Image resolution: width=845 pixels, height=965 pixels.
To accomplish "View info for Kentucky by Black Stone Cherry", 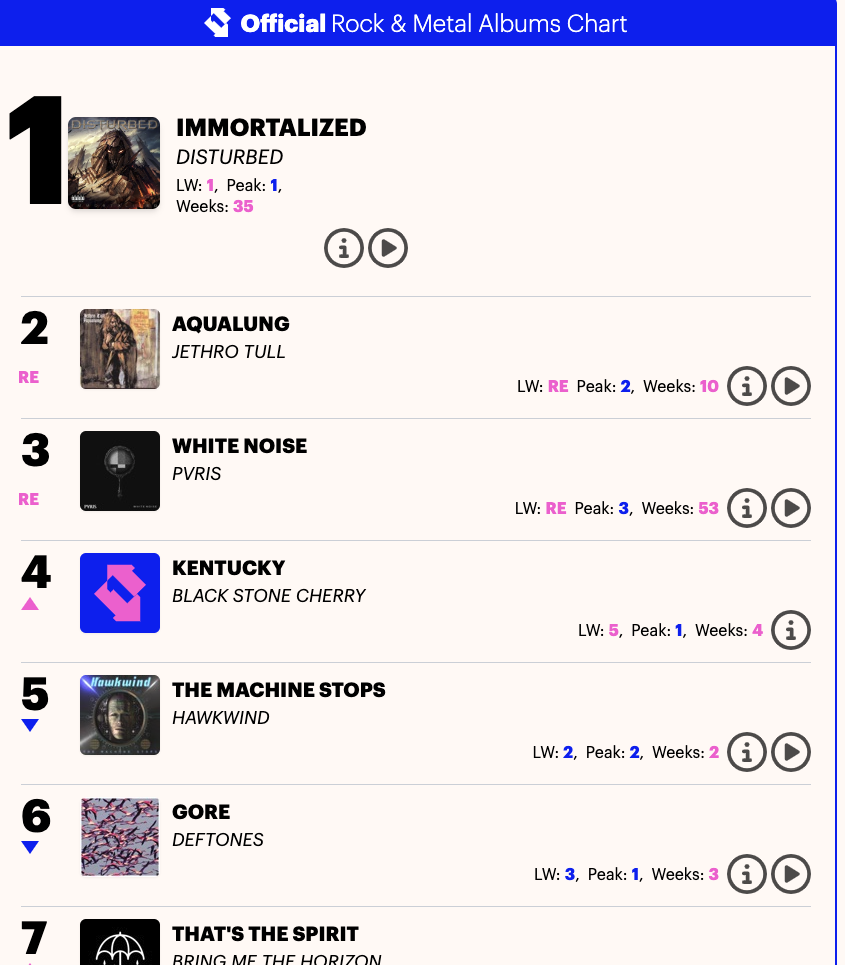I will click(791, 630).
